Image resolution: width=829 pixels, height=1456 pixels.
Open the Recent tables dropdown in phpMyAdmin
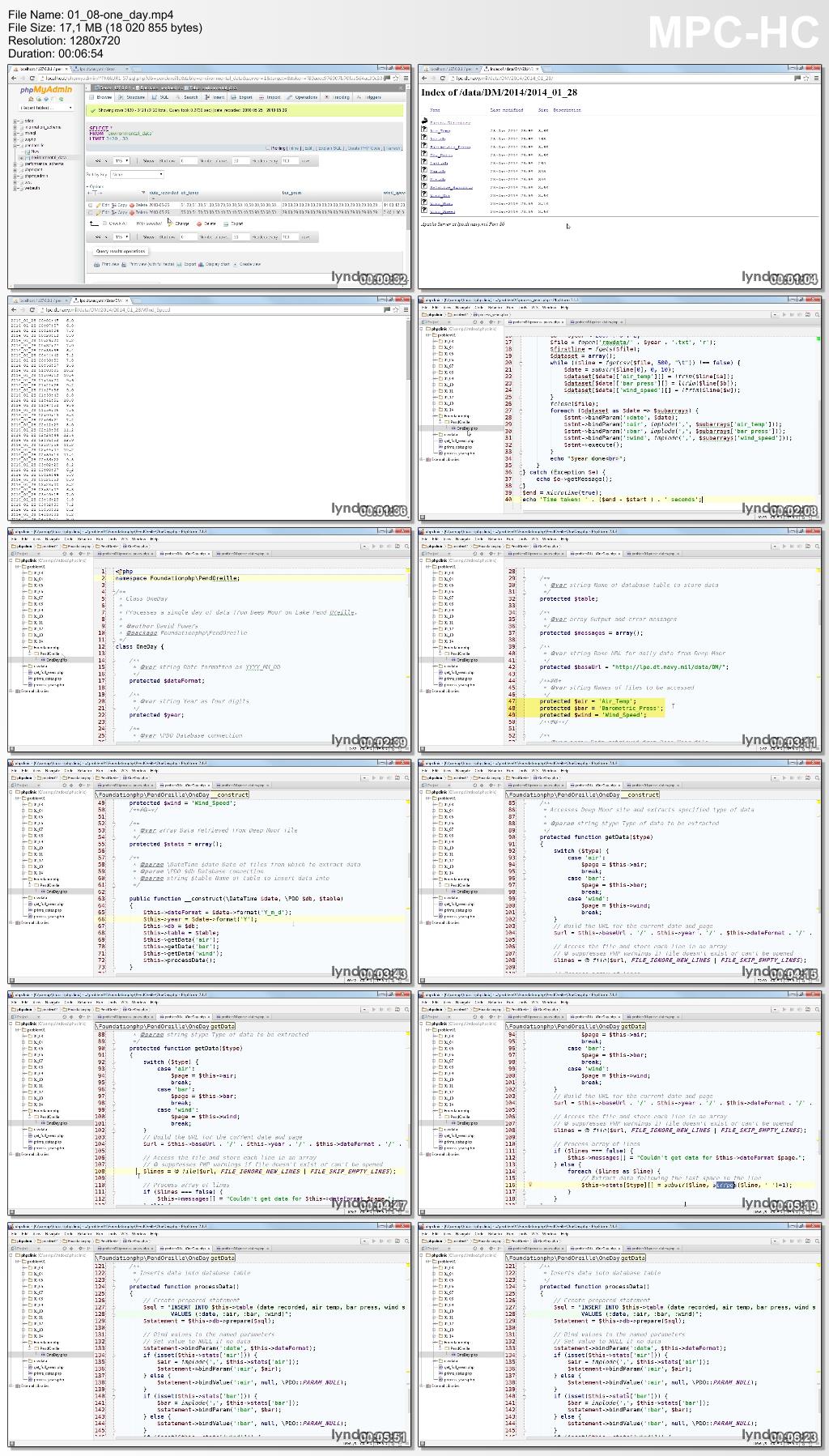45,107
